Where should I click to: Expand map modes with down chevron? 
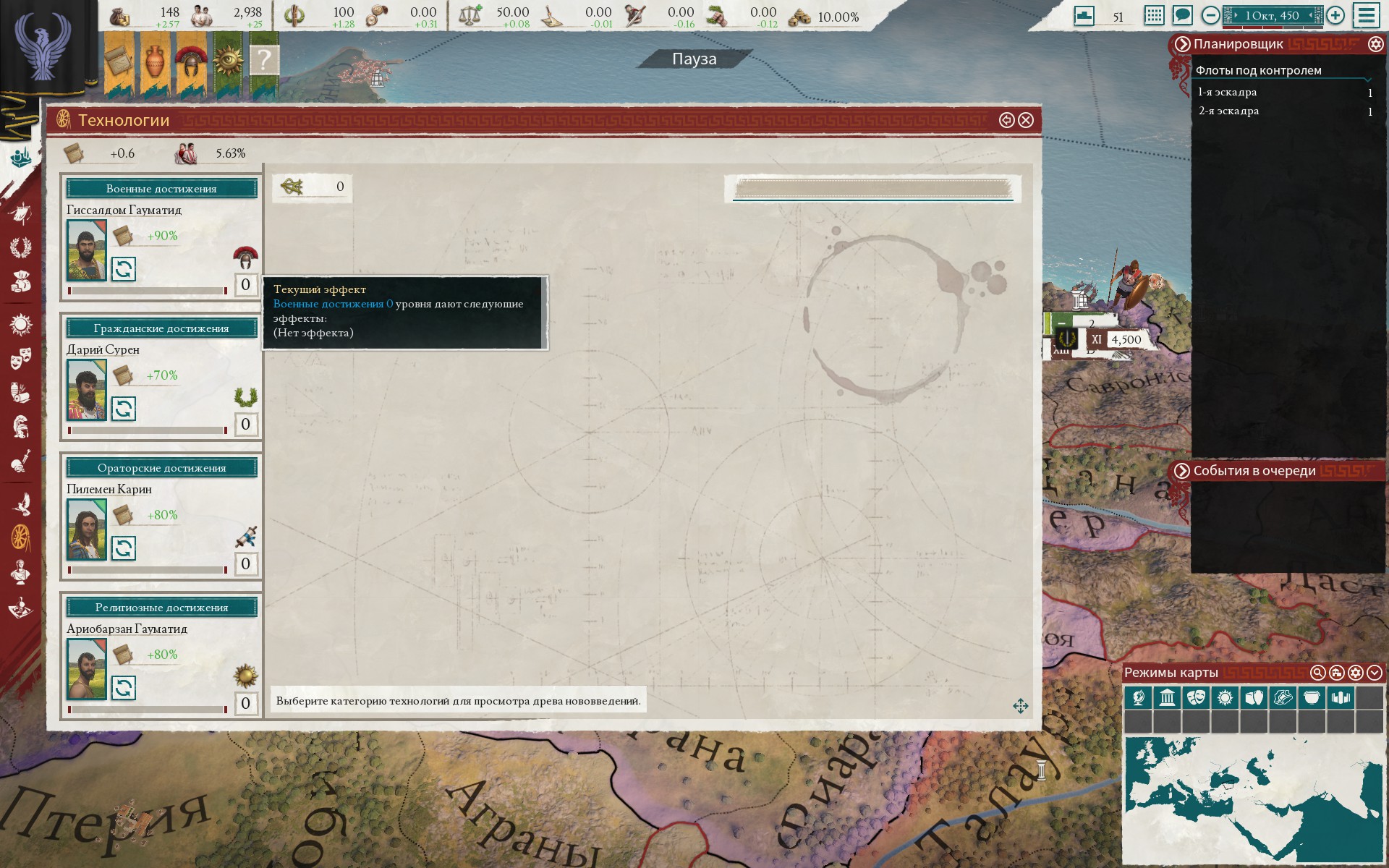[x=1375, y=673]
